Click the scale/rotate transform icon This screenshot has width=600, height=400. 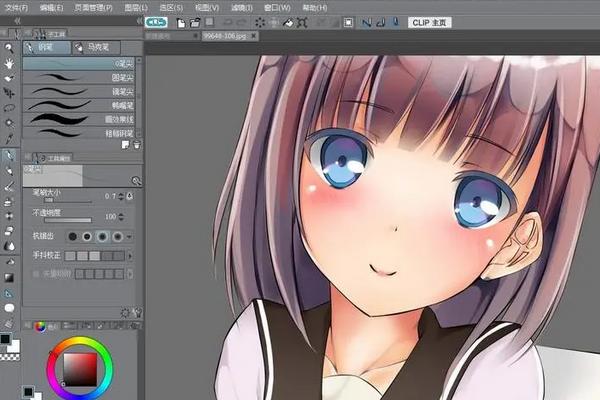click(x=302, y=23)
